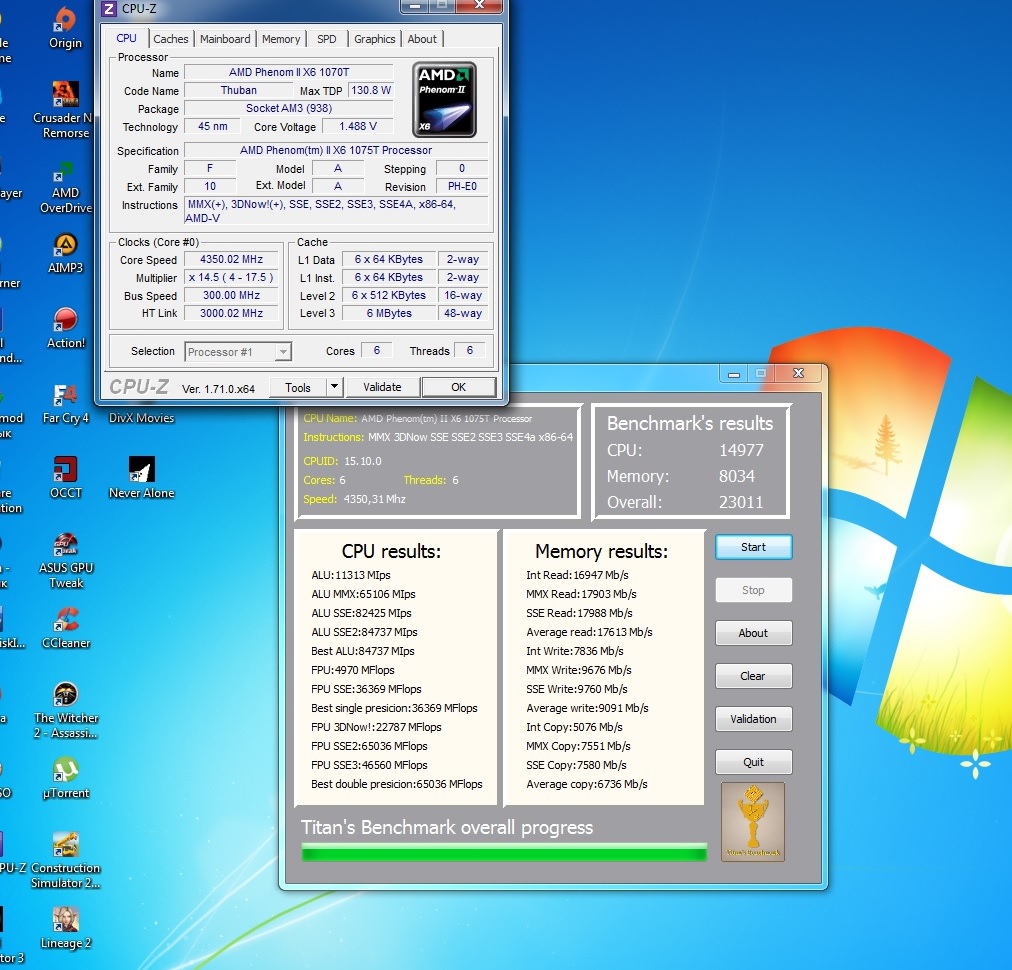Image resolution: width=1012 pixels, height=970 pixels.
Task: Click OK to close CPU-Z
Action: click(x=458, y=387)
